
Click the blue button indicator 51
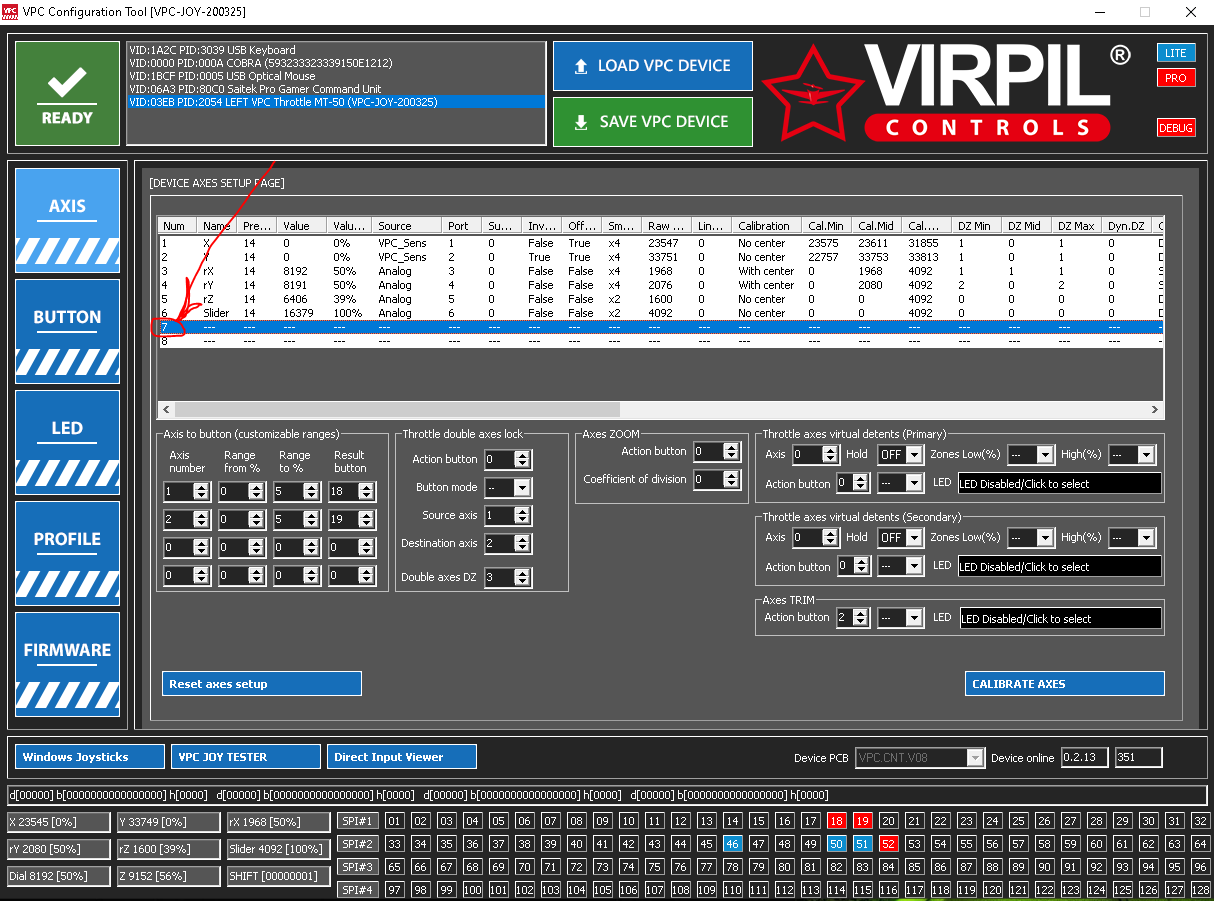pyautogui.click(x=863, y=843)
